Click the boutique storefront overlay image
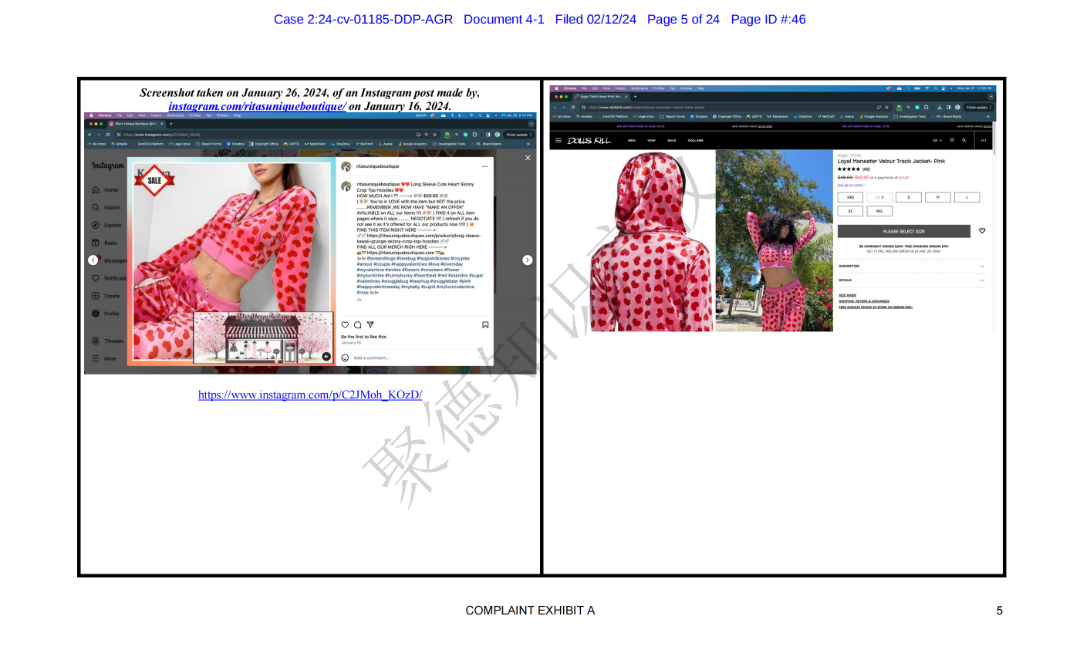This screenshot has width=1080, height=655. [x=264, y=337]
